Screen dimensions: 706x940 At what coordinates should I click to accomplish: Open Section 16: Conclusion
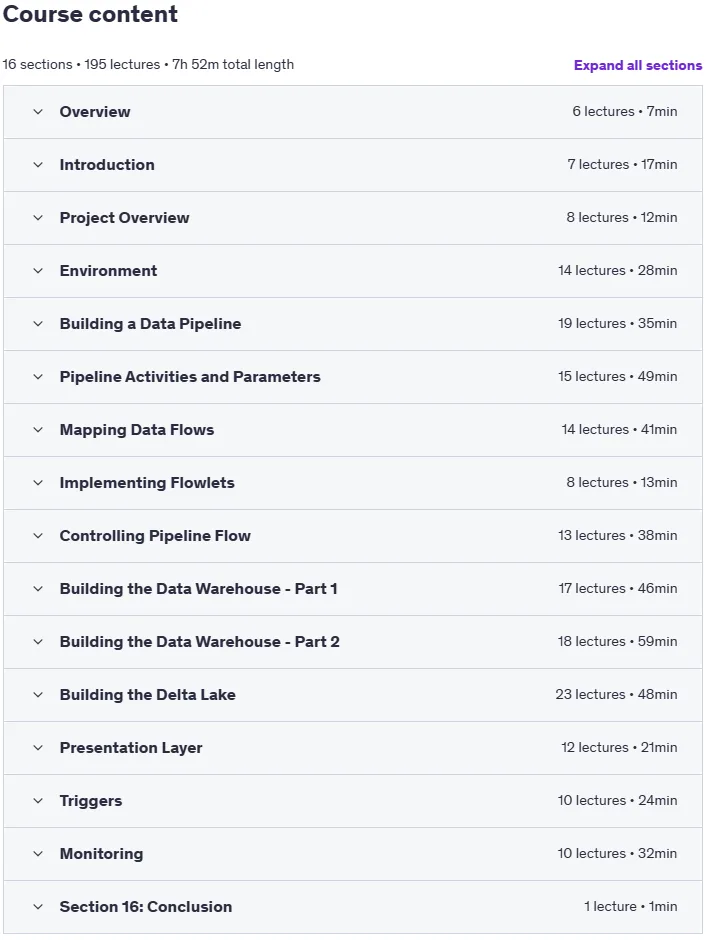point(352,906)
